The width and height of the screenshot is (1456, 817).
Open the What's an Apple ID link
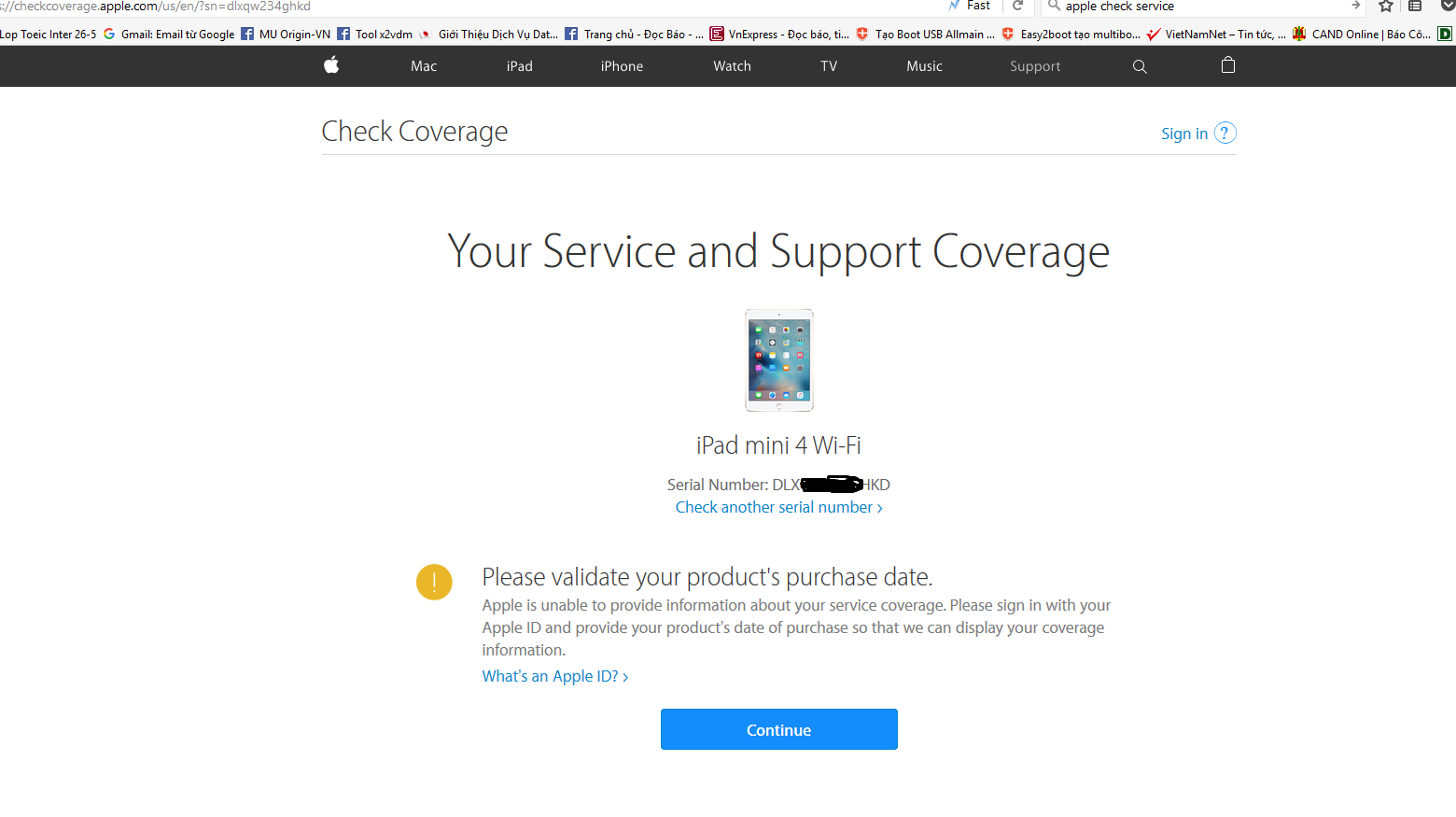555,676
